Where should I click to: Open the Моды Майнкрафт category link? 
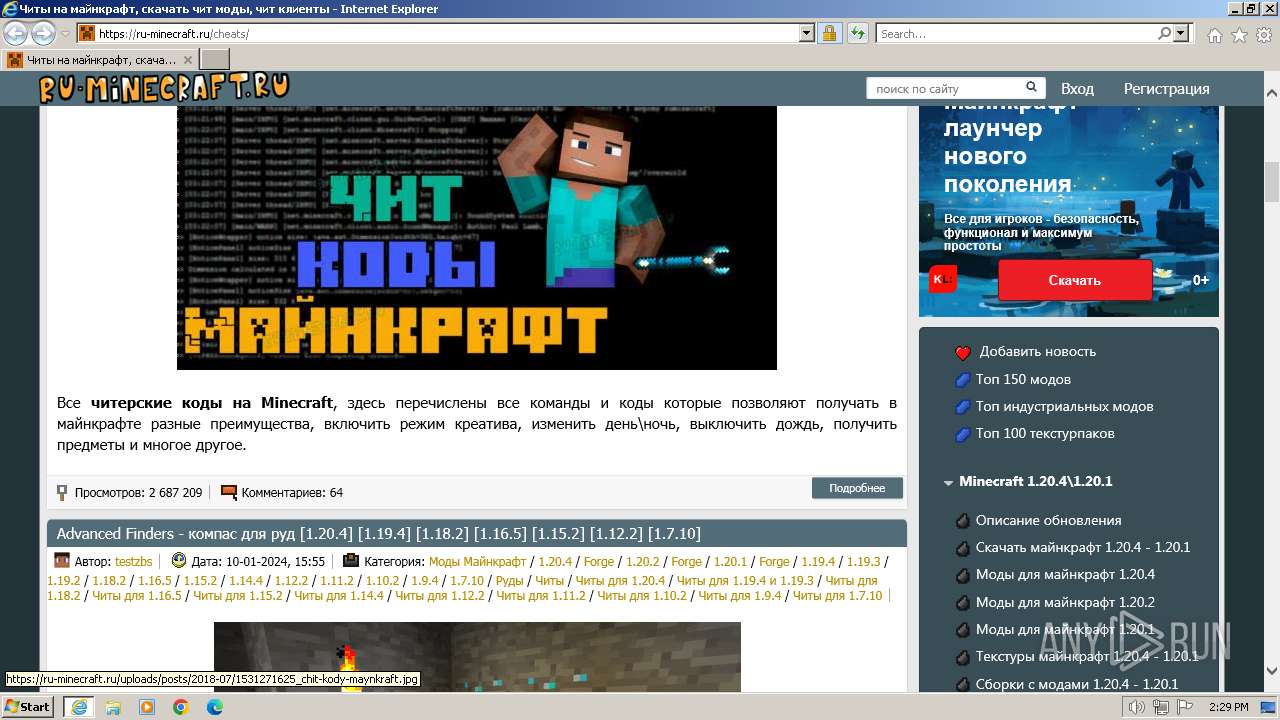click(477, 562)
